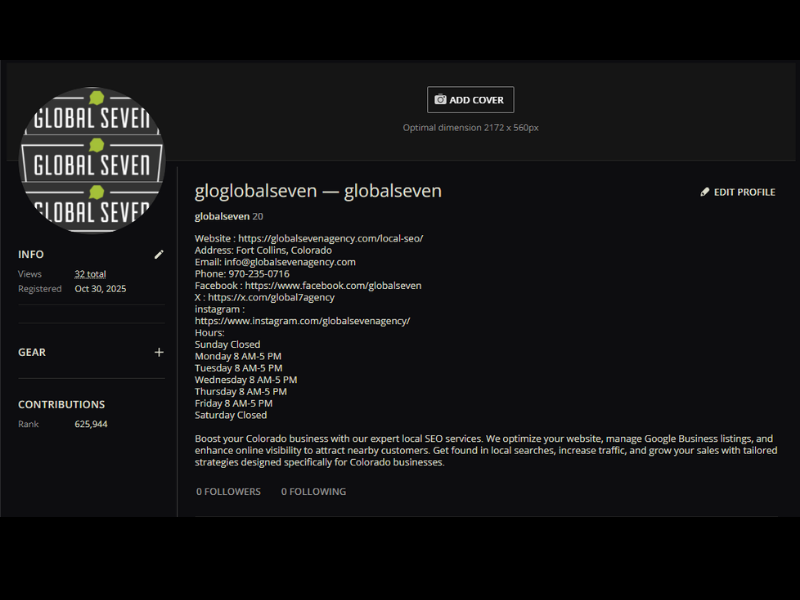
Task: Open the 0 FOLLOWERS list
Action: pos(229,491)
